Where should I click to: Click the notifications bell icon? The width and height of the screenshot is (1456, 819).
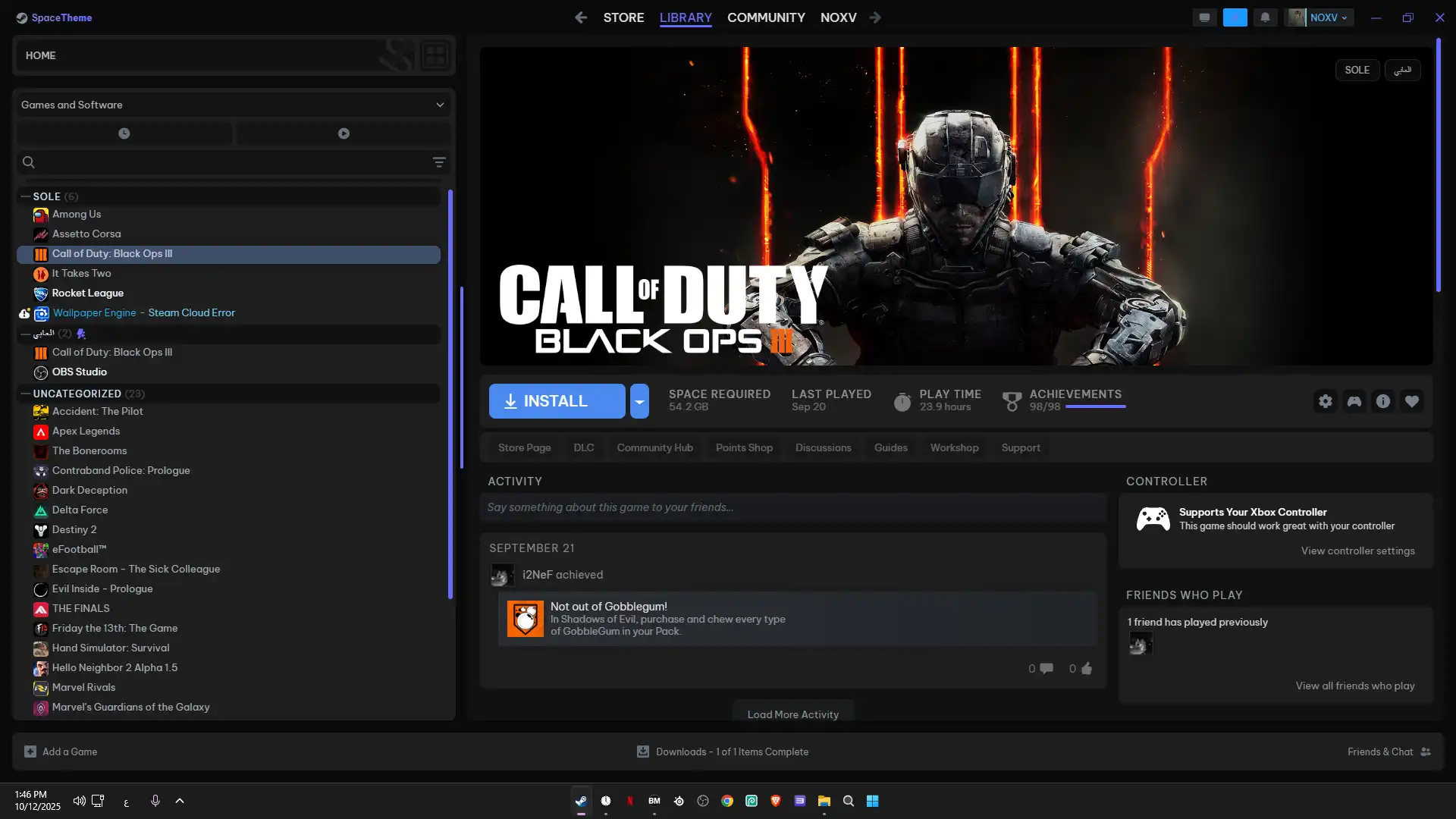click(1265, 17)
